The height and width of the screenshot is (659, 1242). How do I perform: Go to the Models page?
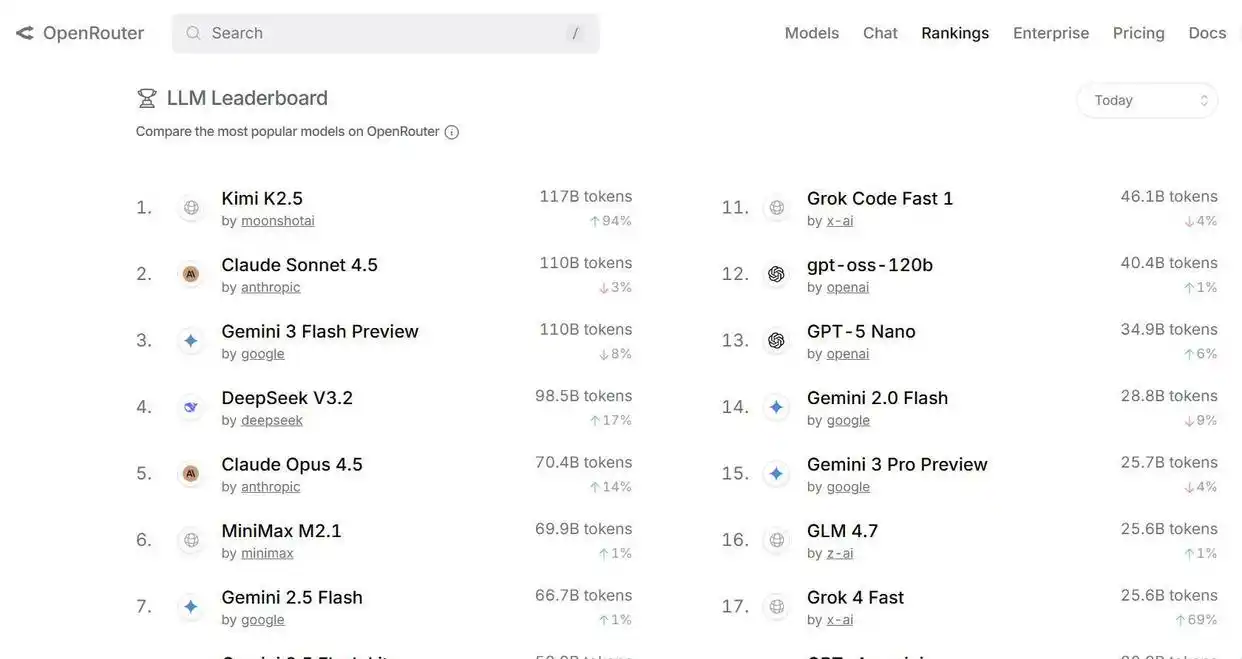point(811,33)
